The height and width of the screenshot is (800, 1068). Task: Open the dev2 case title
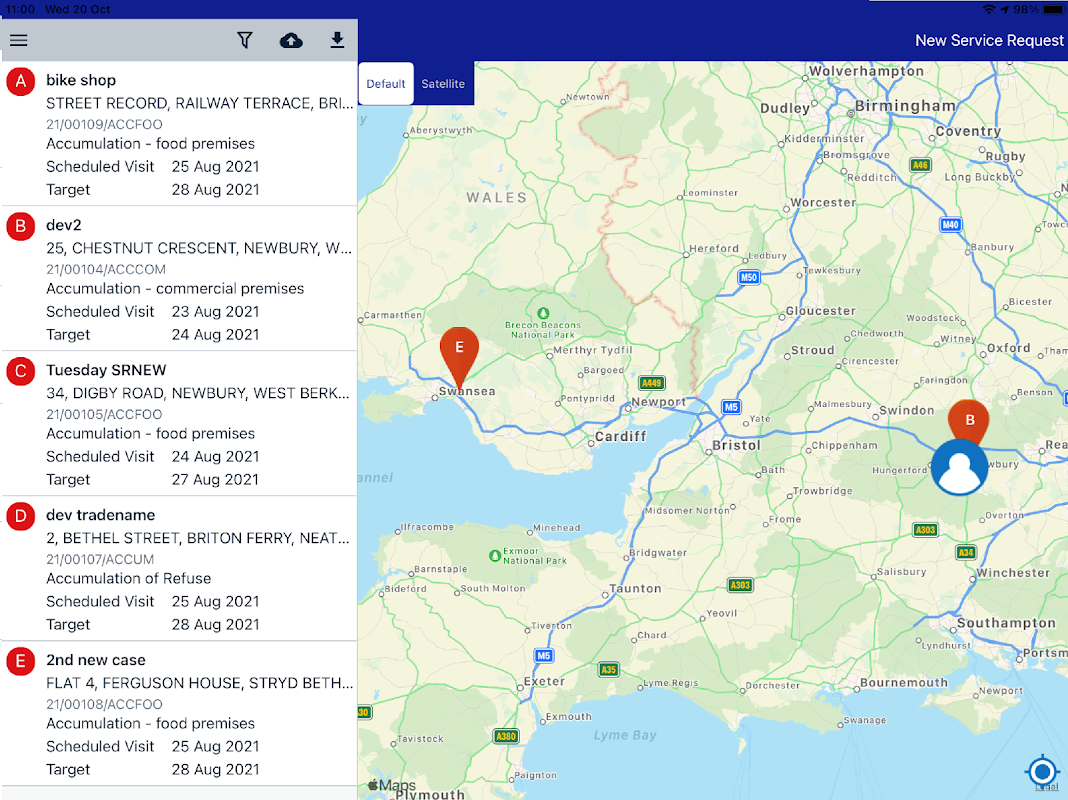64,225
